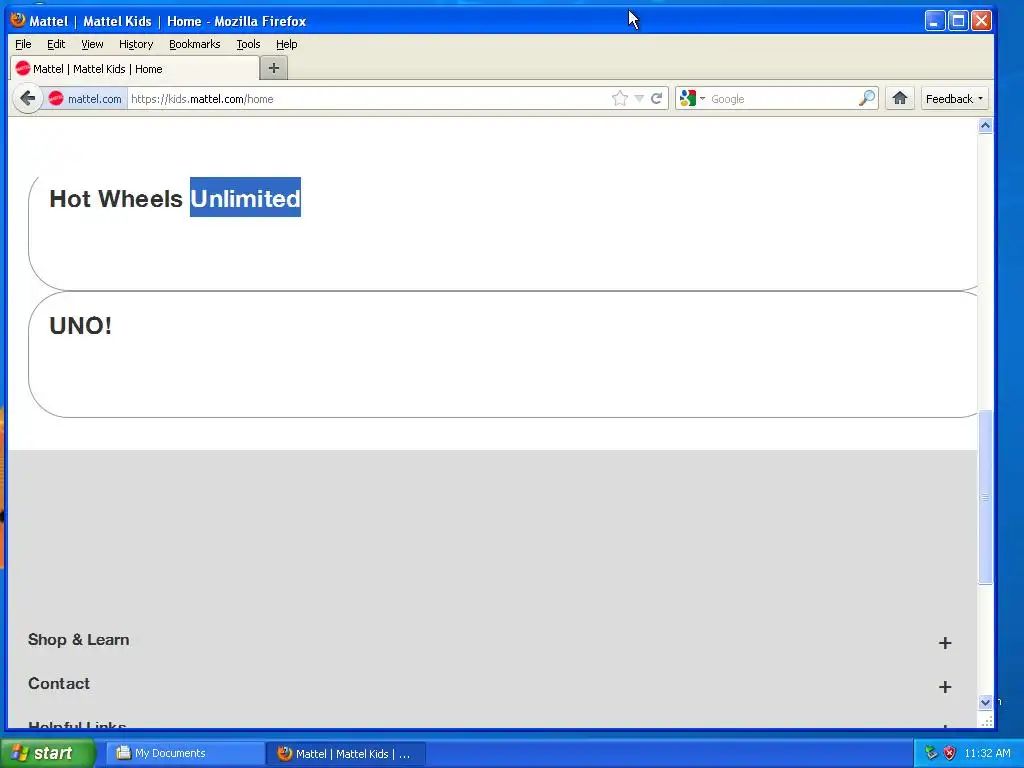Click the search magnifier icon
This screenshot has height=768, width=1024.
(x=867, y=99)
